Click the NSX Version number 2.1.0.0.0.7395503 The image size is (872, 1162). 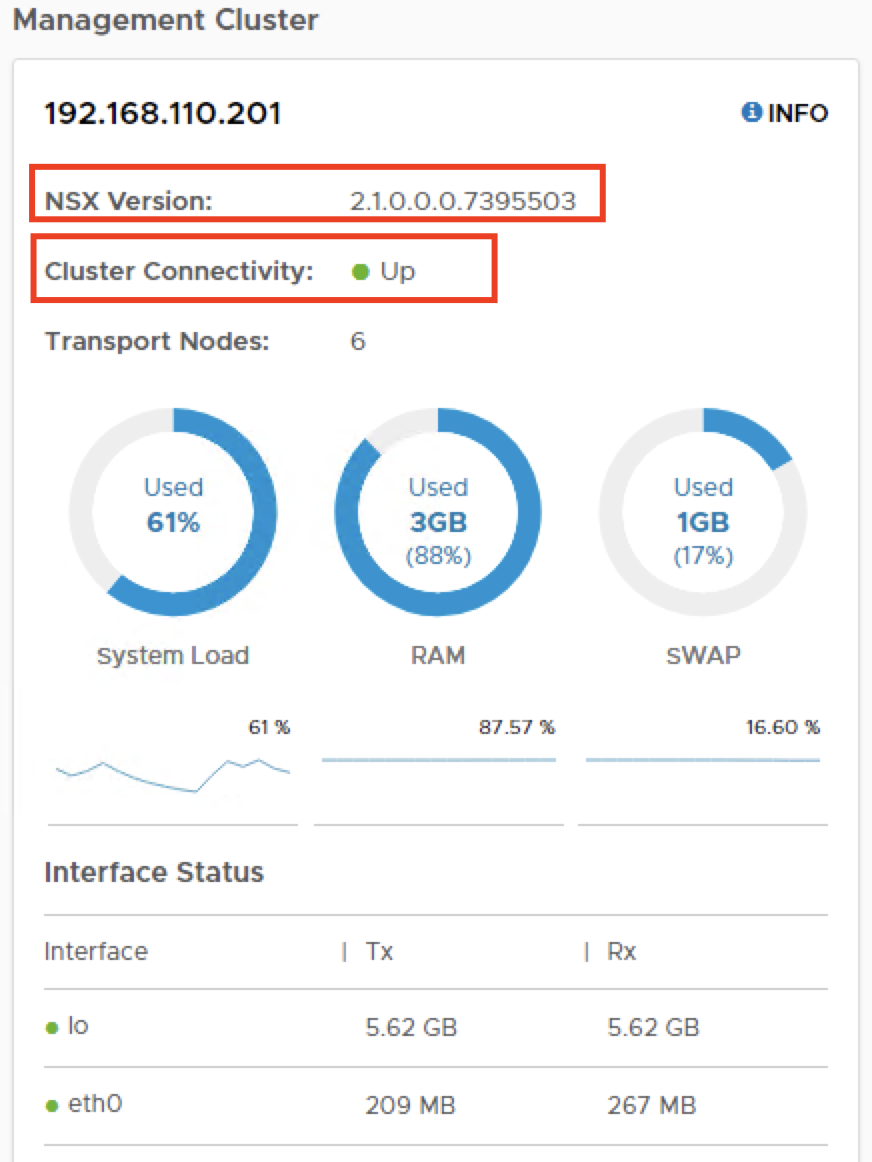[x=463, y=201]
